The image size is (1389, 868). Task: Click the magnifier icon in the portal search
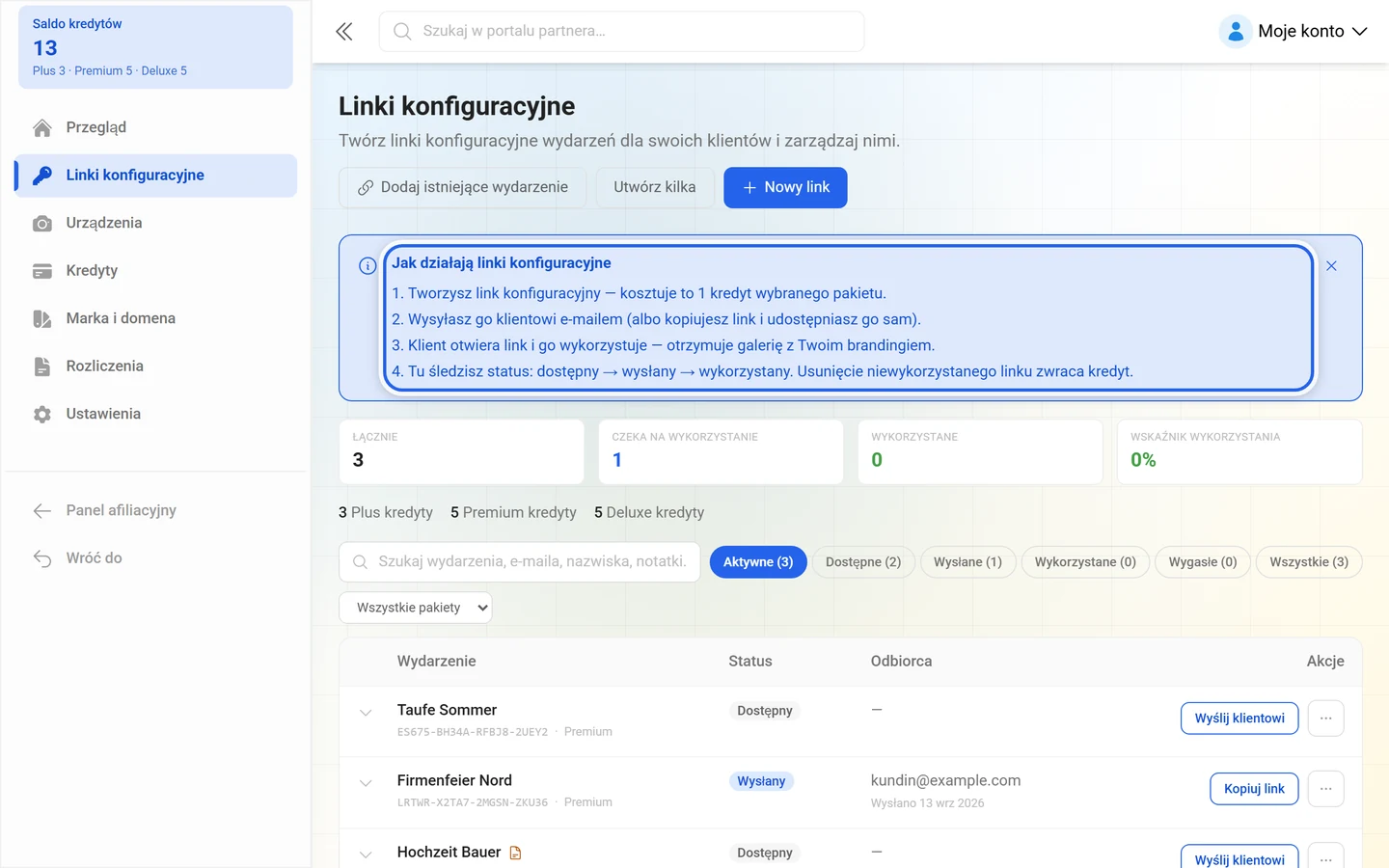(x=402, y=32)
